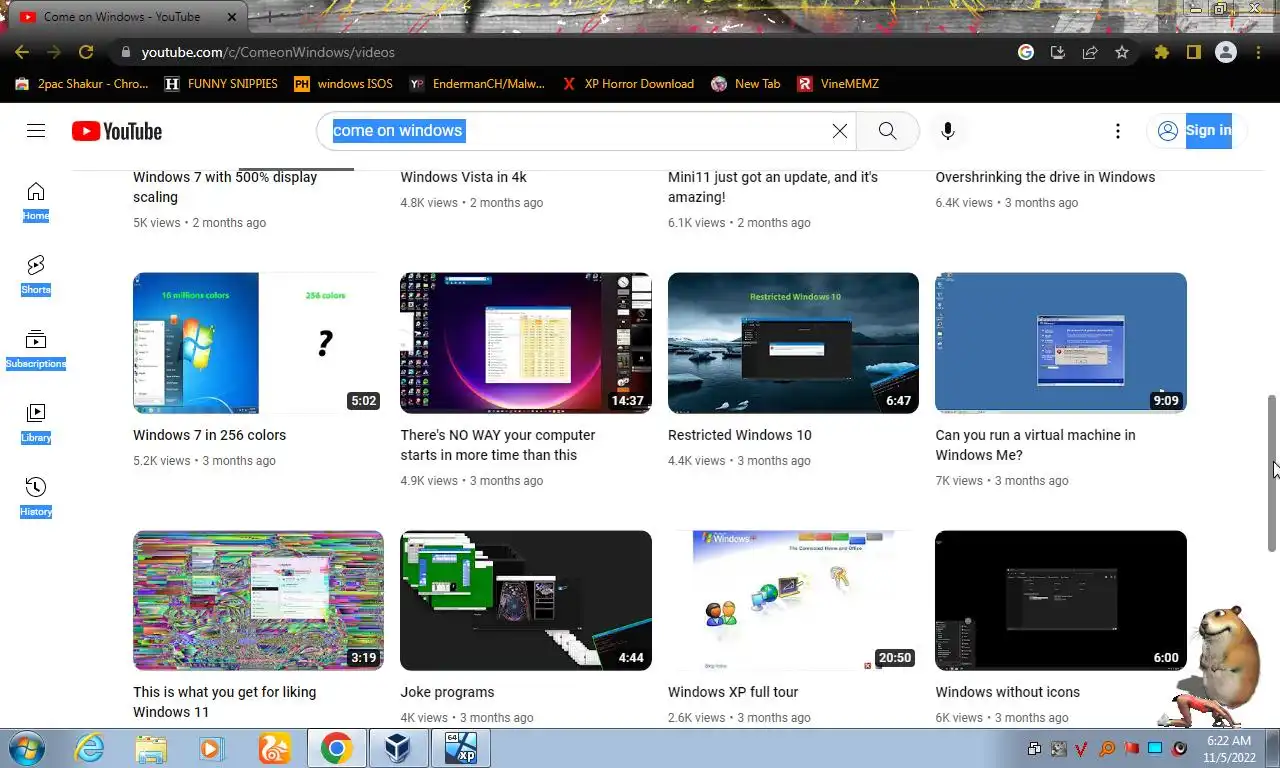Viewport: 1280px width, 768px height.
Task: Open the New Tab bookmark
Action: [x=745, y=84]
